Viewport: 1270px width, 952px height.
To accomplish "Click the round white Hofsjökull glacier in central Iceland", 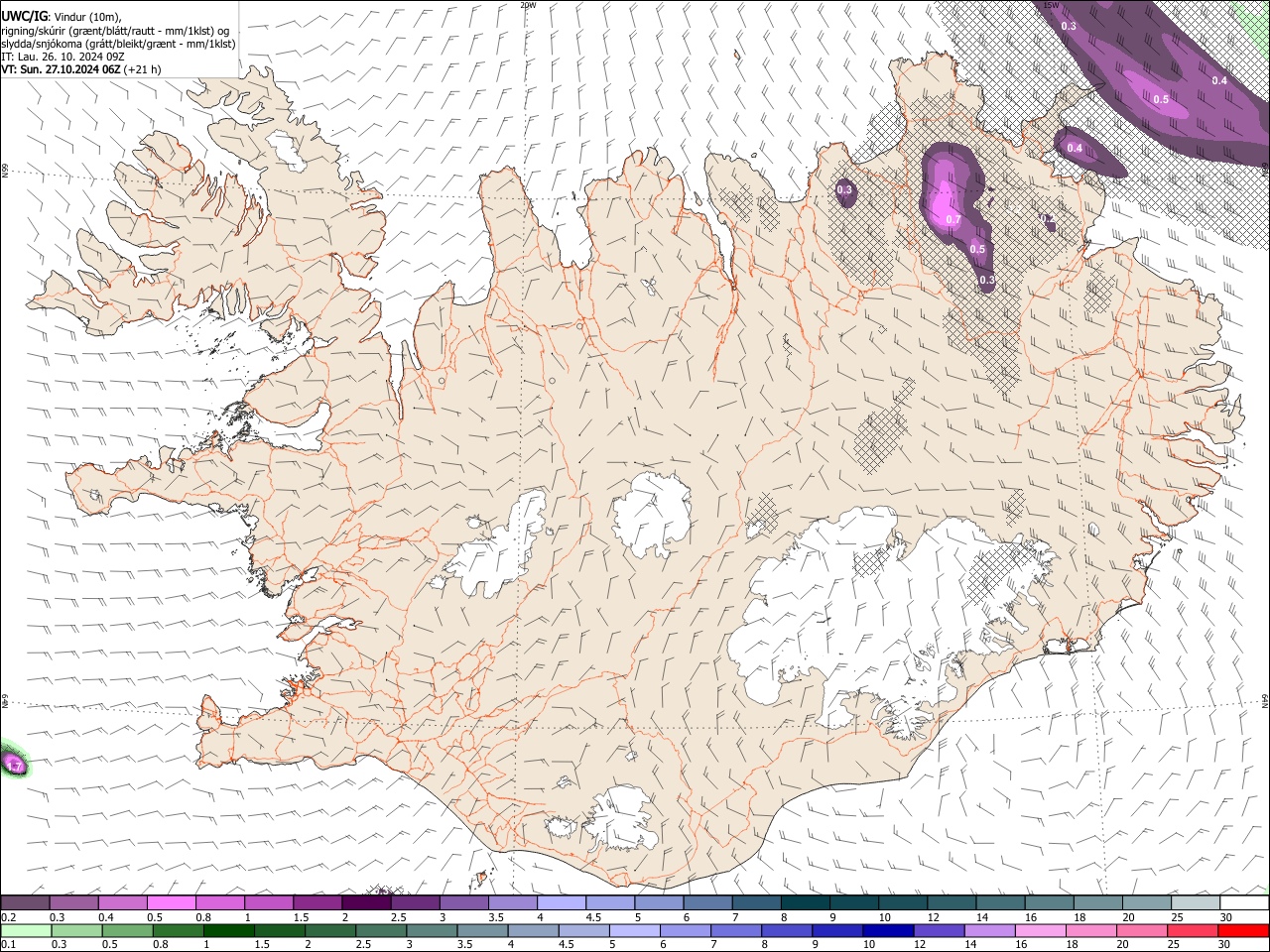I will 651,513.
